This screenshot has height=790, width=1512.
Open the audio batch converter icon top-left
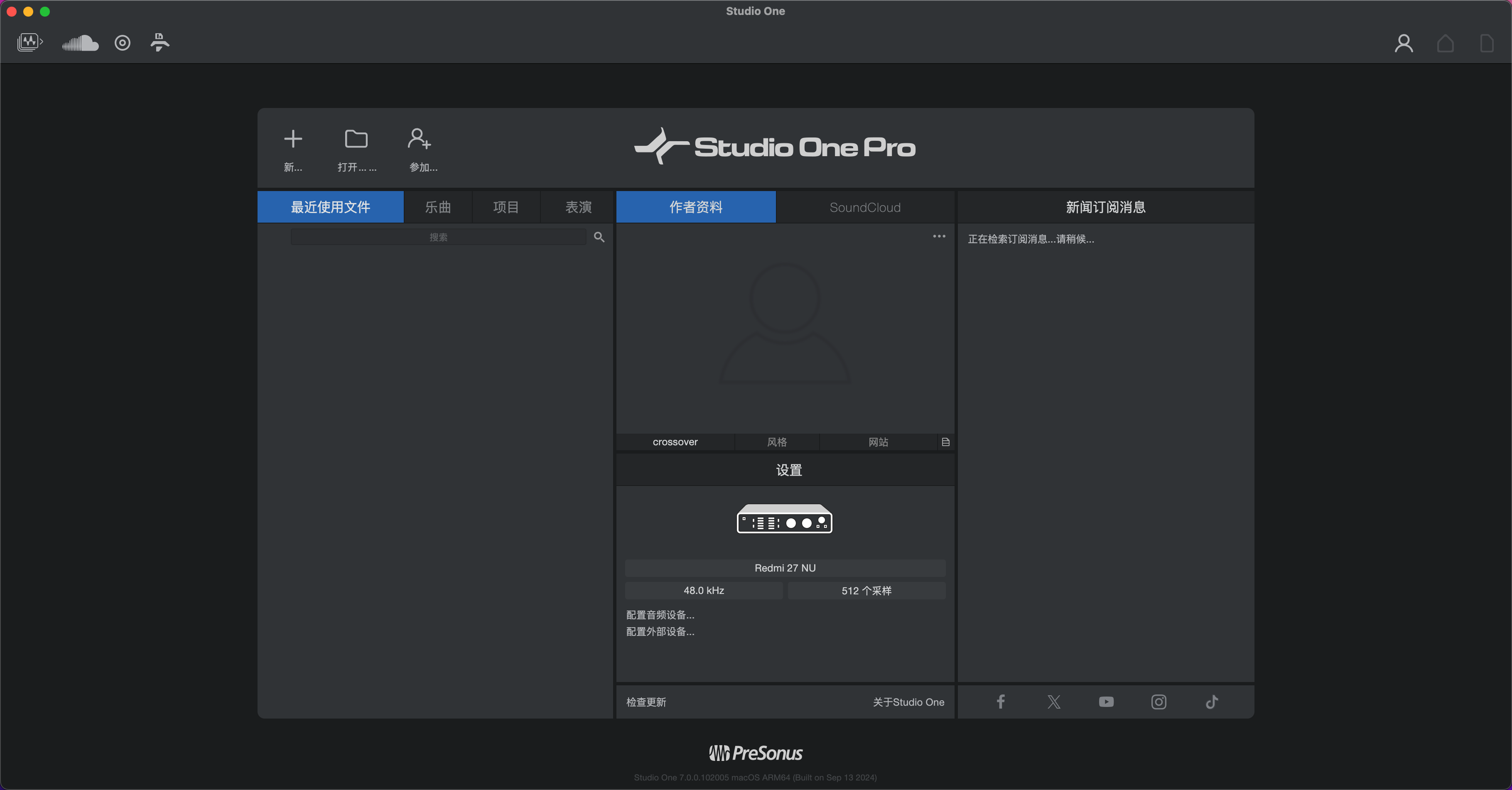(x=30, y=42)
